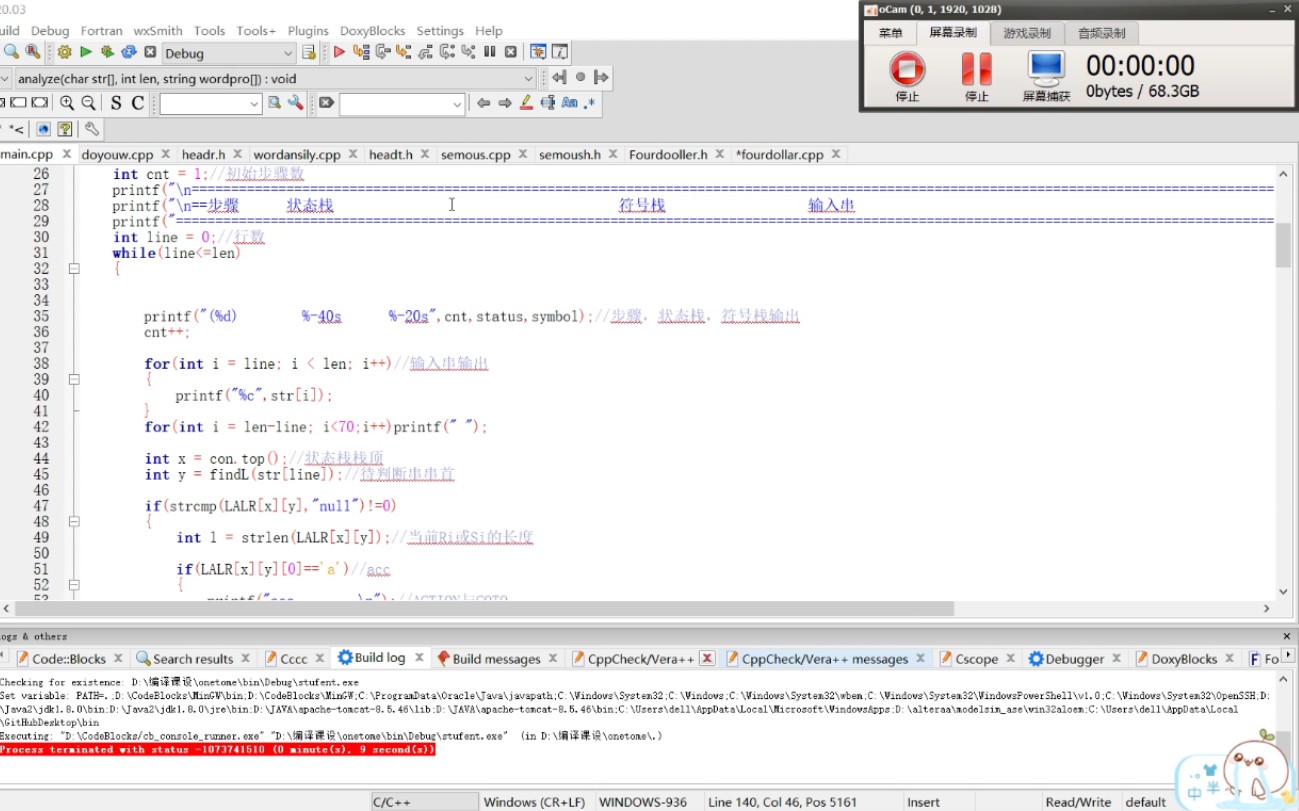Click the Jump back arrow icon

pyautogui.click(x=483, y=103)
